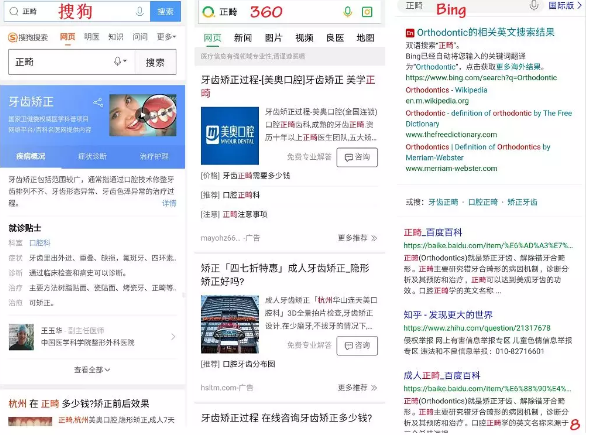Search suggestion 口腔正畸 in Bing

point(483,202)
